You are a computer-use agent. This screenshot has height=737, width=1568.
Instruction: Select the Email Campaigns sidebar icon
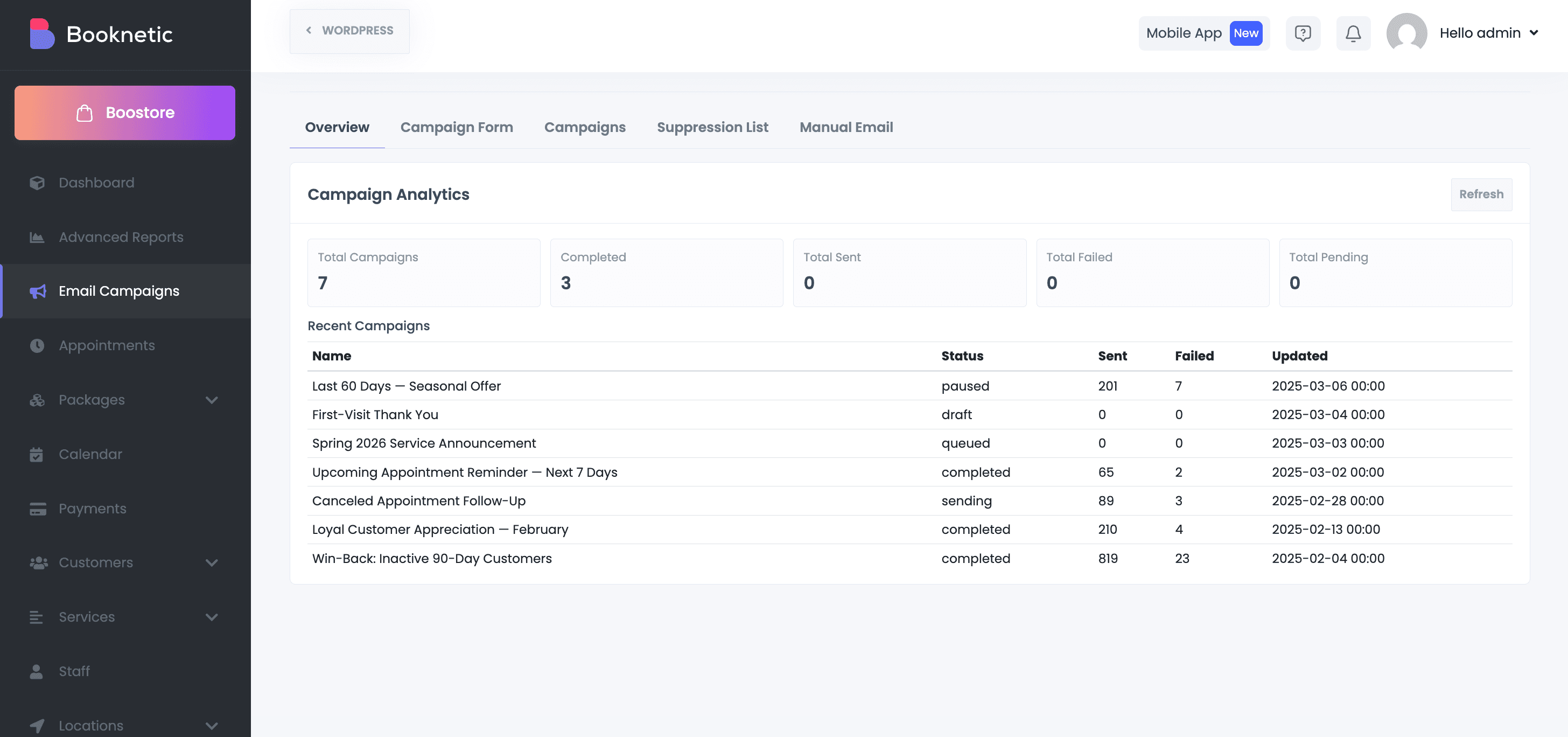(x=37, y=291)
